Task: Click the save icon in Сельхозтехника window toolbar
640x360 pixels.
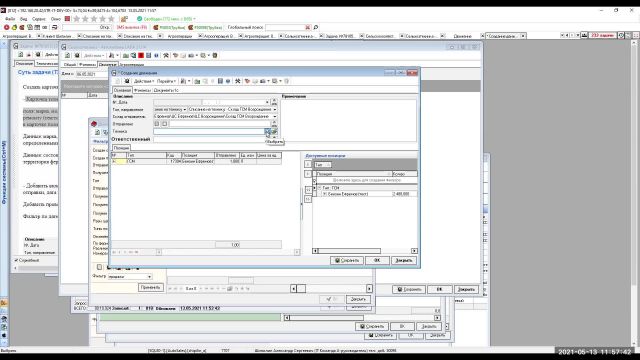Action: point(77,56)
